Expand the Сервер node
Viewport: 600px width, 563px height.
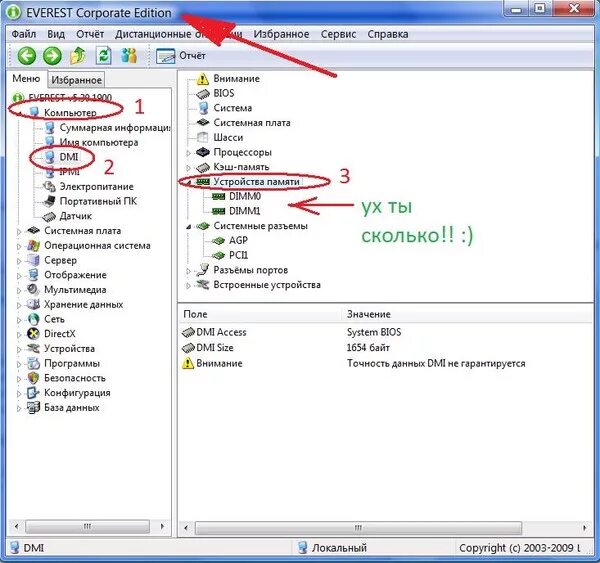click(x=18, y=261)
